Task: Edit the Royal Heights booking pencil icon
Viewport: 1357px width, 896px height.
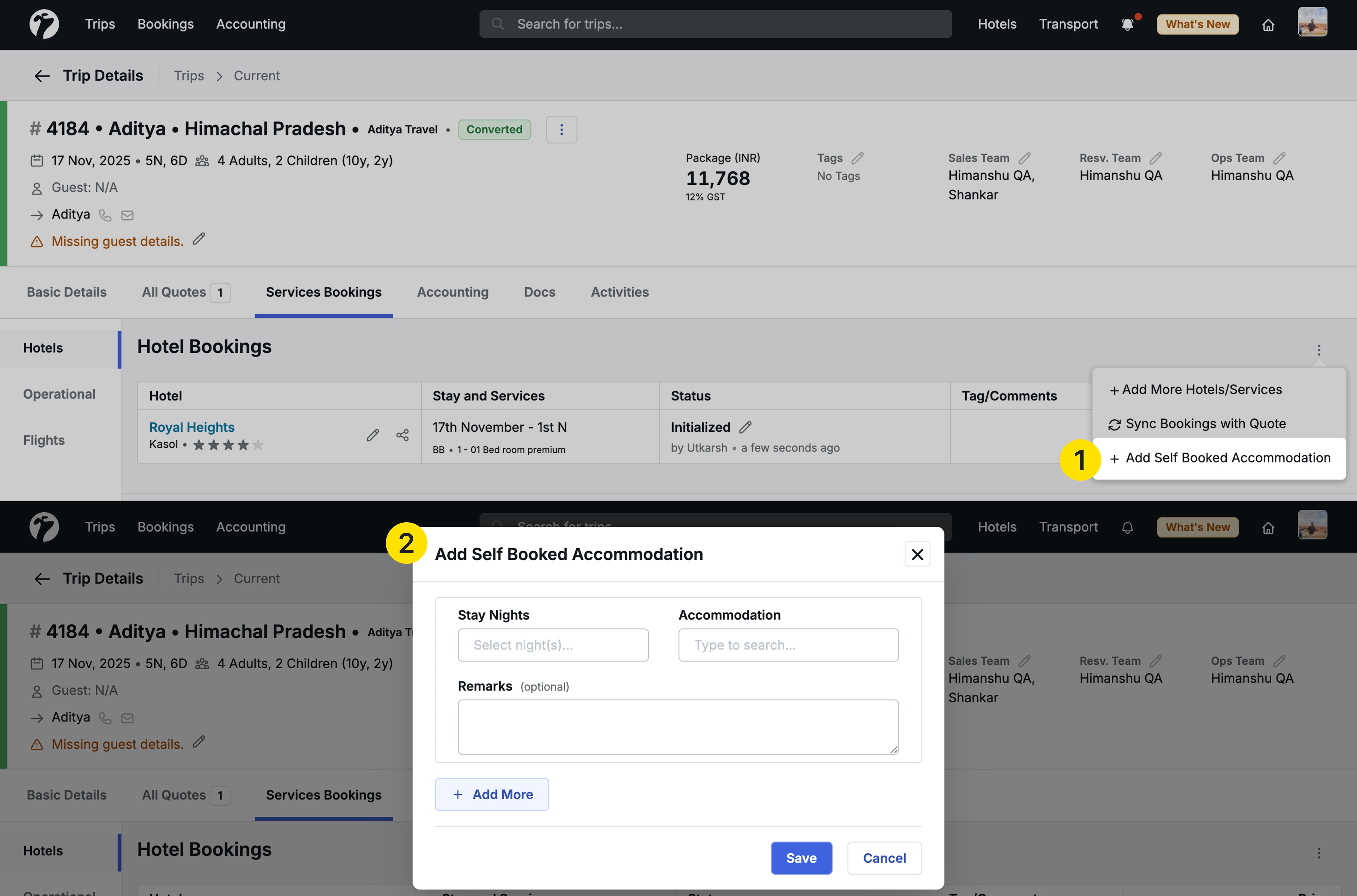Action: (373, 435)
